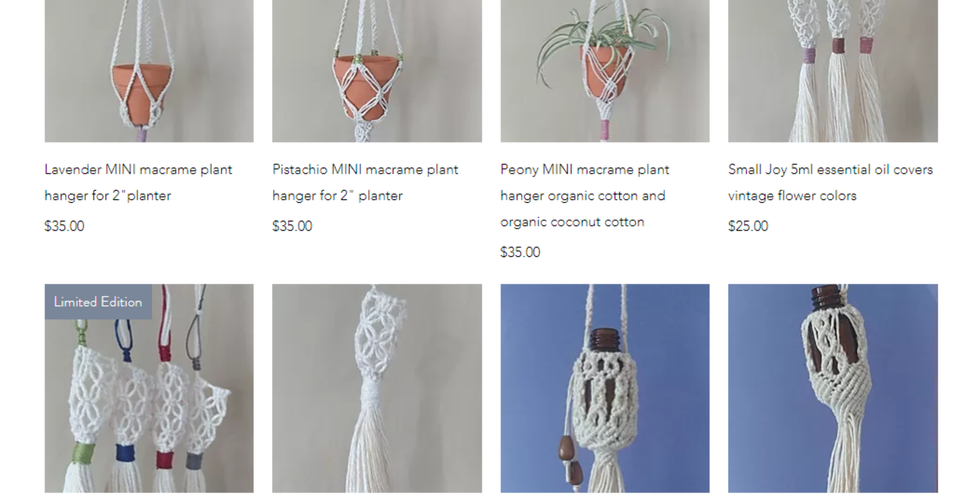Click the Lavender MINI macrame plant hanger title

pos(138,182)
